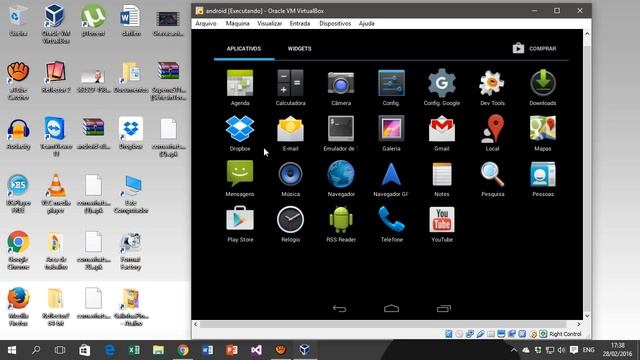Tap the COMPRAR shop button

tap(534, 49)
